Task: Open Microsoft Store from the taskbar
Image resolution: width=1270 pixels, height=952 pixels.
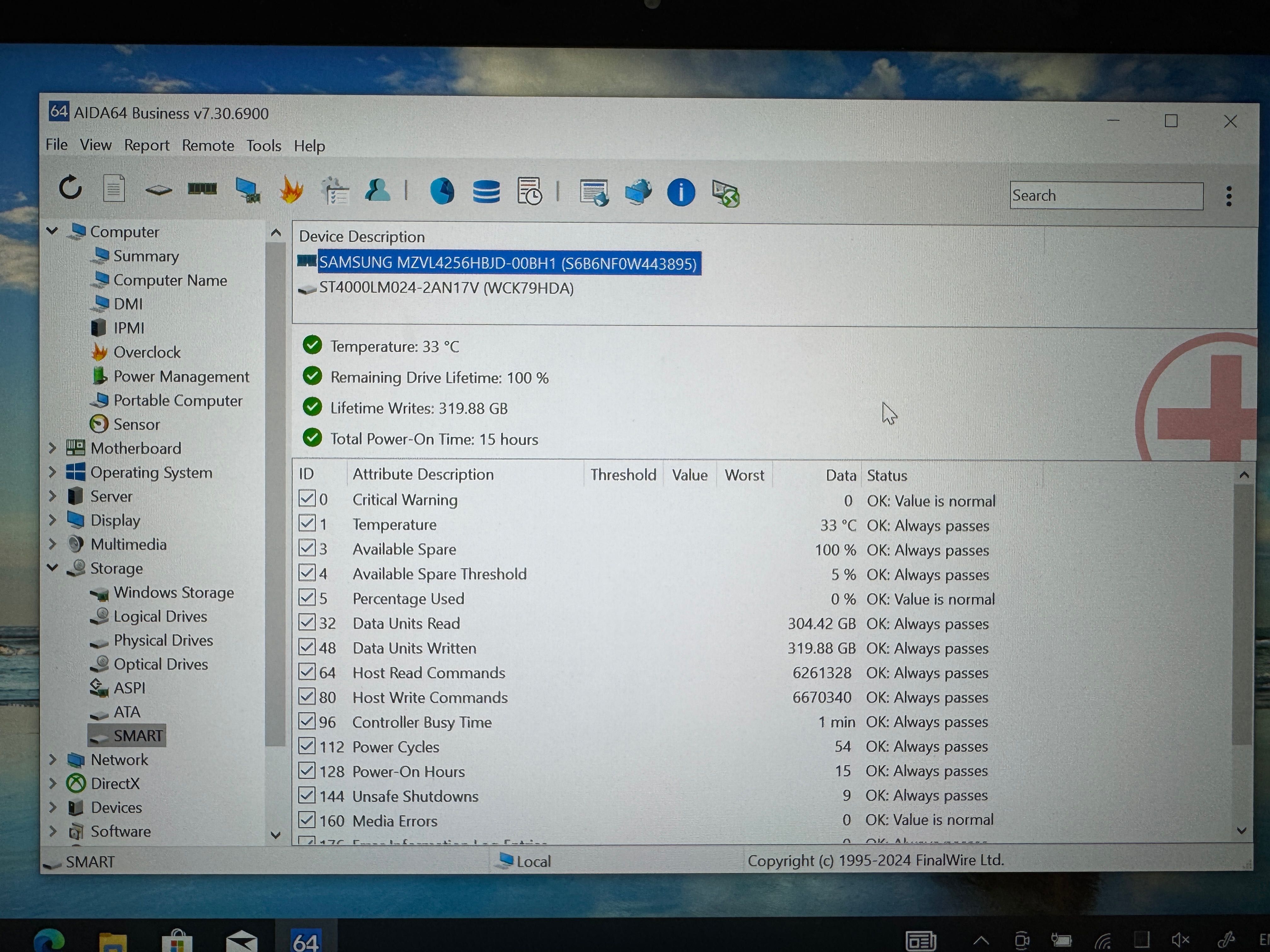Action: coord(177,941)
